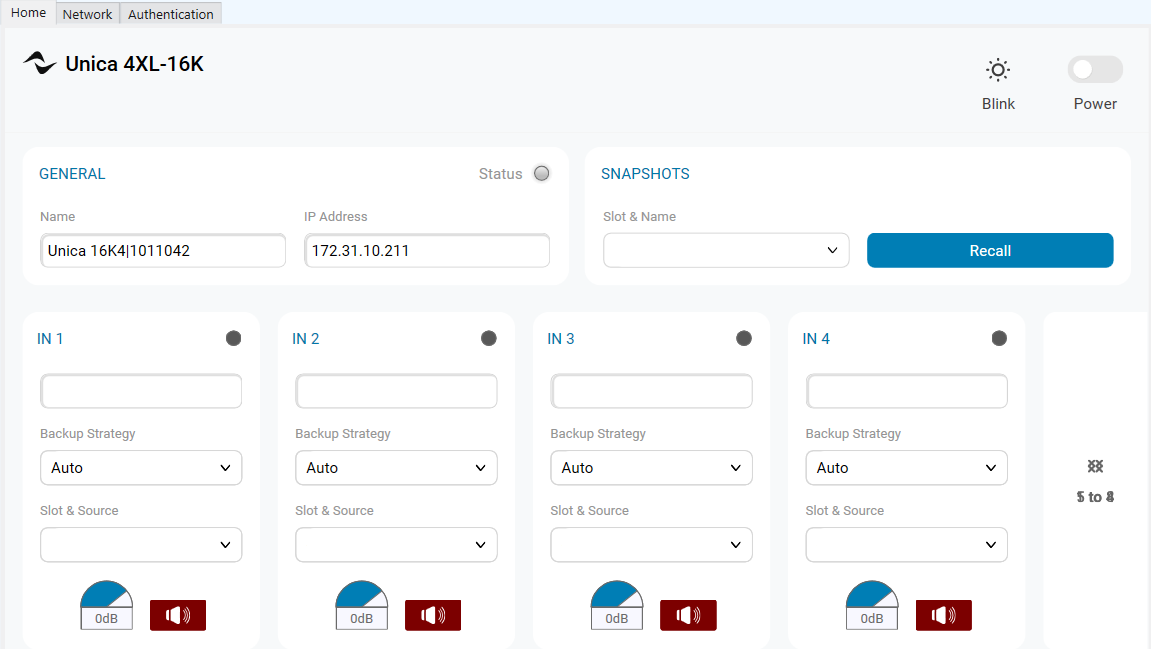Click the Blink label text

[x=998, y=104]
